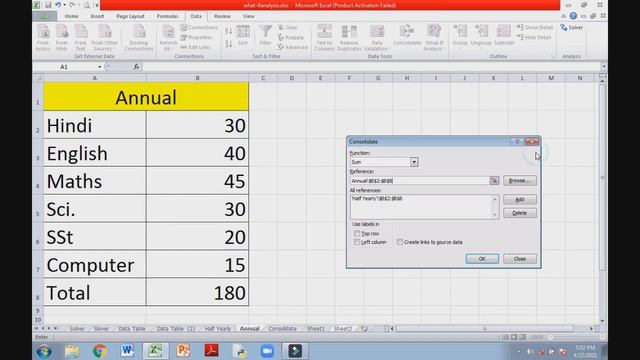This screenshot has height=360, width=640.
Task: Open Existing Connections
Action: 139,37
